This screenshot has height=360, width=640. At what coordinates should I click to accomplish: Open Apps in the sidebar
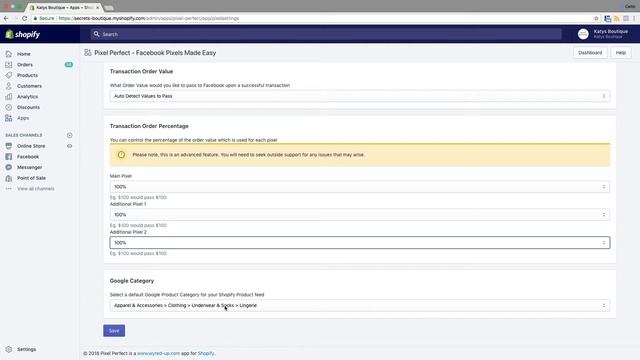23,118
